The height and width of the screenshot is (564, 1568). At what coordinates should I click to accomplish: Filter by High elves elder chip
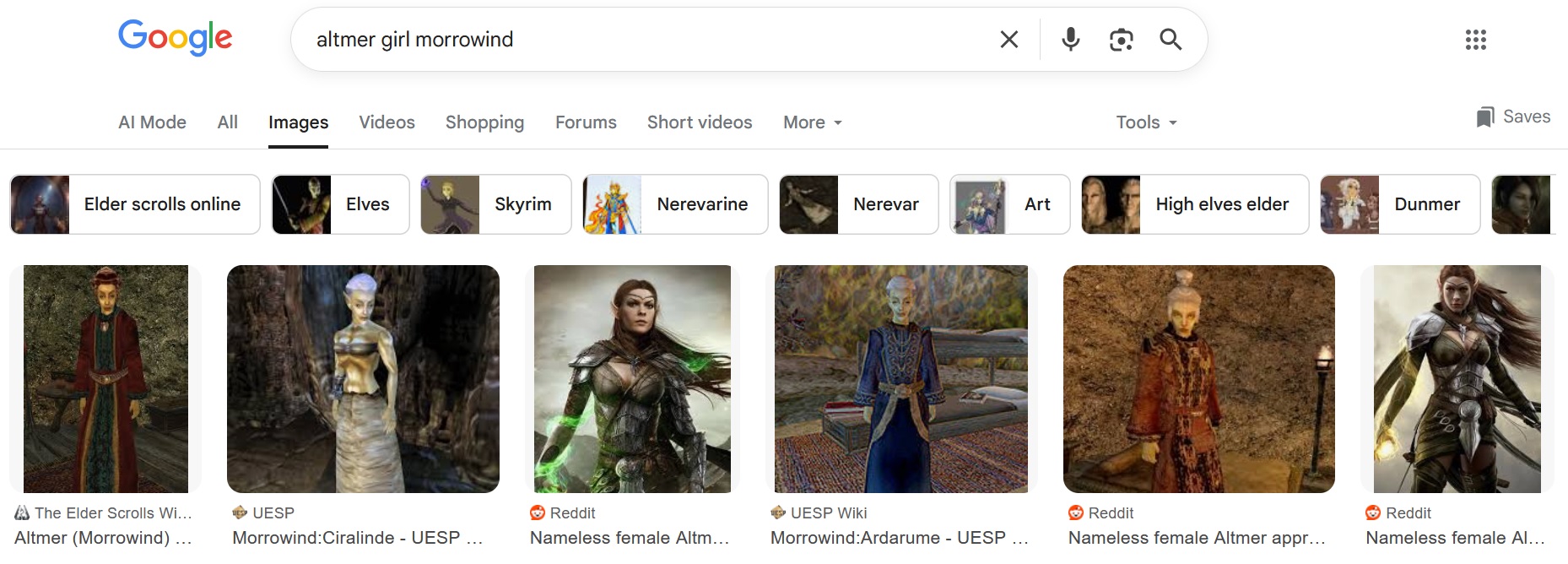pyautogui.click(x=1195, y=204)
